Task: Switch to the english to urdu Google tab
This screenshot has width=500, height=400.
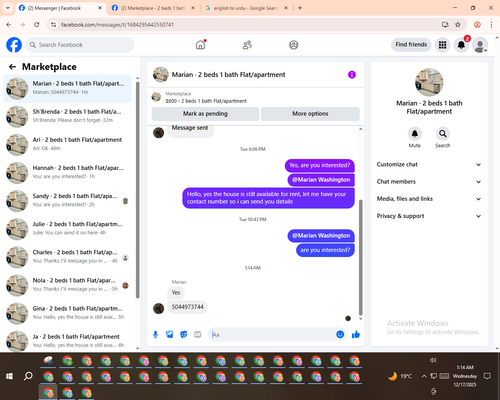Action: click(246, 8)
